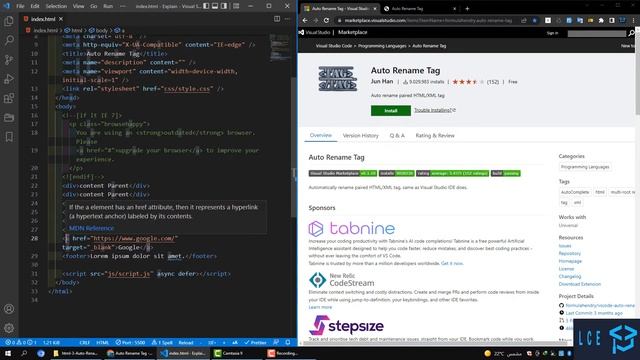The height and width of the screenshot is (360, 640).
Task: Install the Auto Rename Tag extension
Action: pyautogui.click(x=391, y=111)
